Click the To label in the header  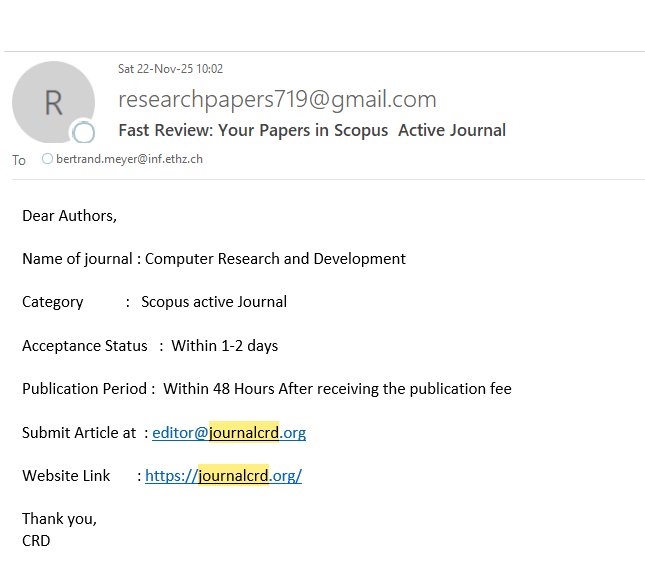tap(18, 160)
